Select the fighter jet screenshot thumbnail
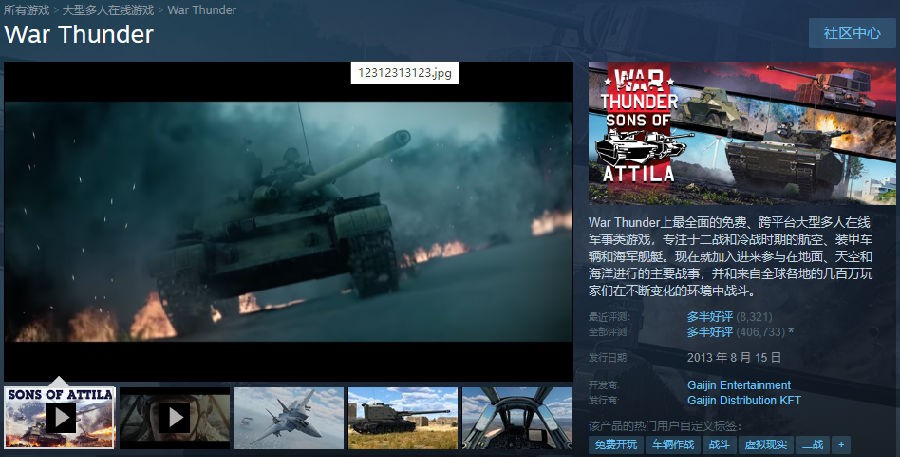This screenshot has height=457, width=900. coord(289,417)
